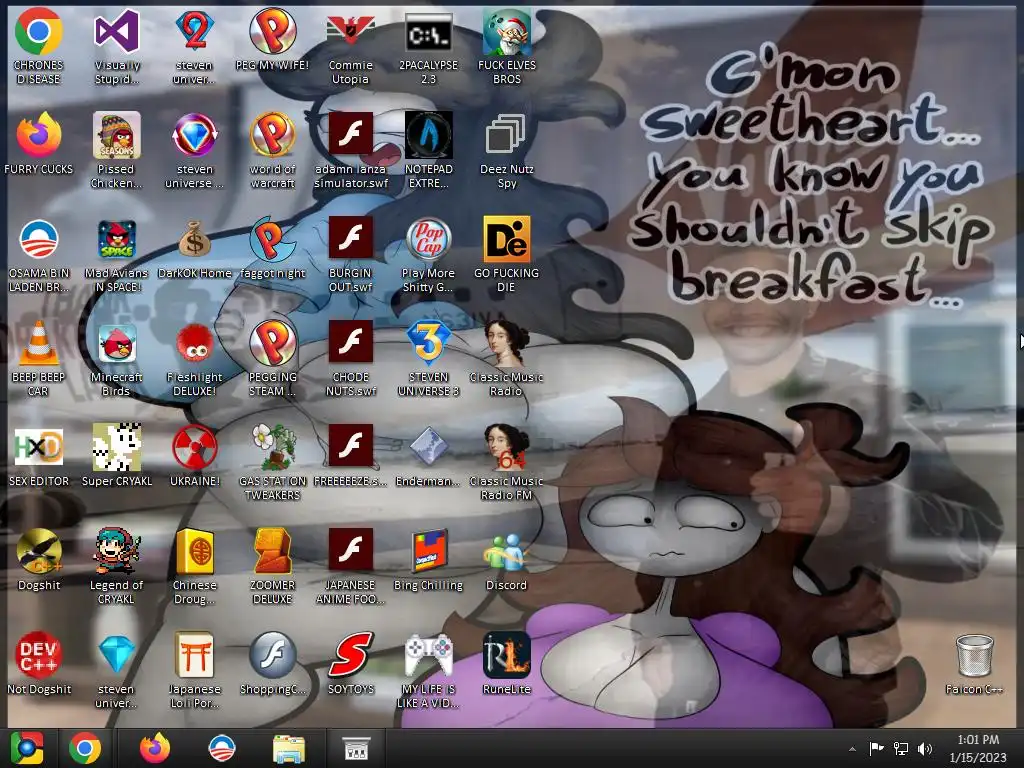Viewport: 1024px width, 768px height.
Task: Launch Firefox from the taskbar
Action: click(x=155, y=748)
